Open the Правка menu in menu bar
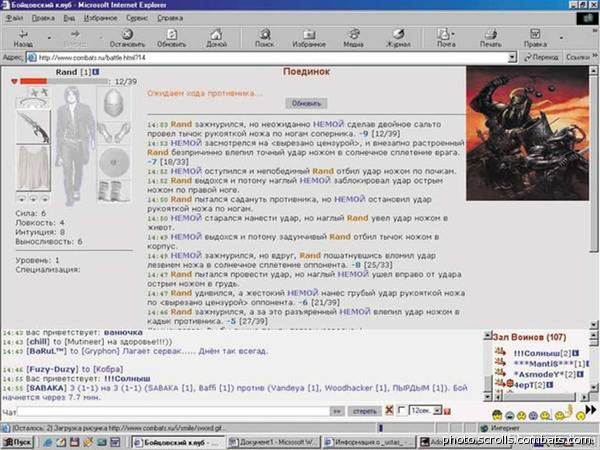Image resolution: width=600 pixels, height=450 pixels. pyautogui.click(x=43, y=18)
